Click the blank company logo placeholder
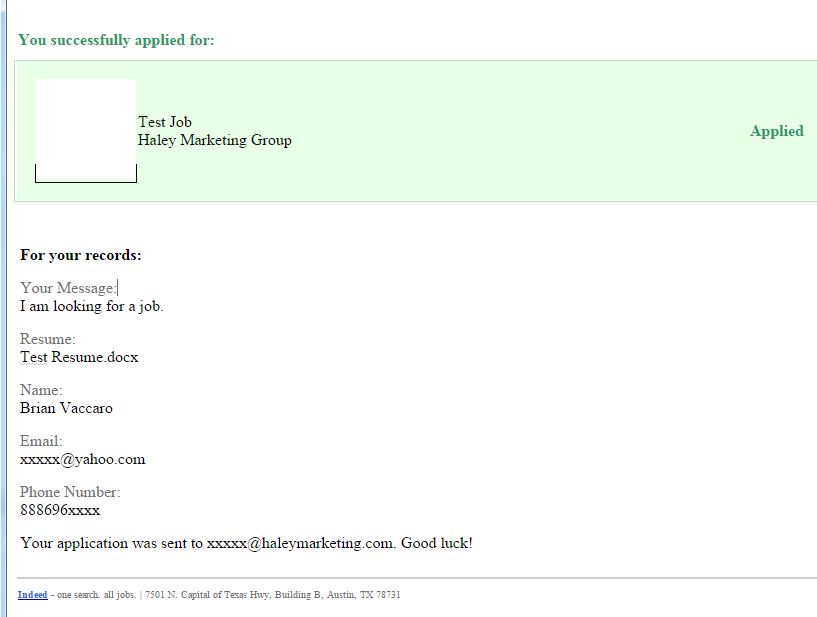 point(86,130)
